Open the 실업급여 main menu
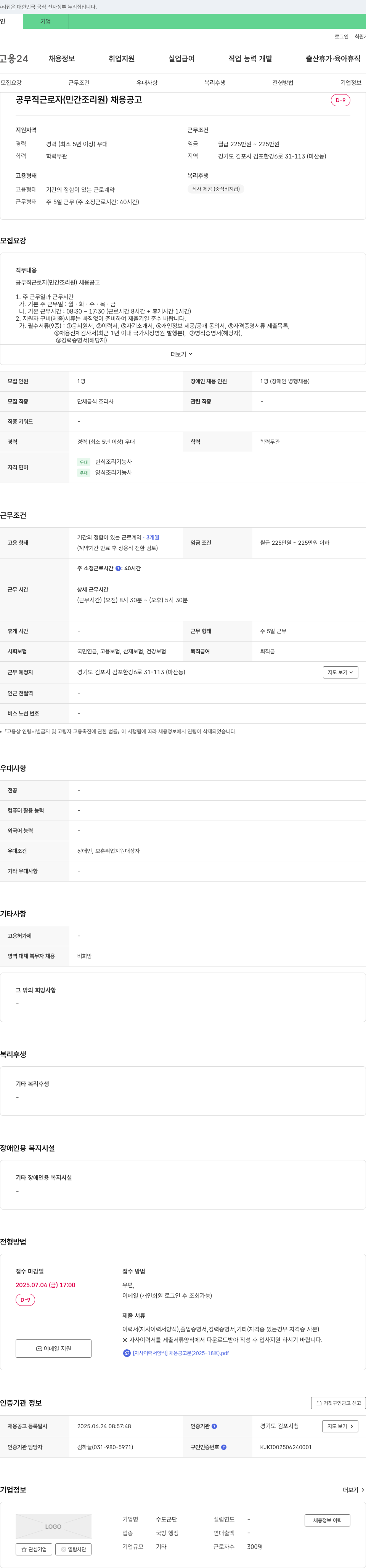Image resolution: width=366 pixels, height=1568 pixels. pyautogui.click(x=181, y=58)
